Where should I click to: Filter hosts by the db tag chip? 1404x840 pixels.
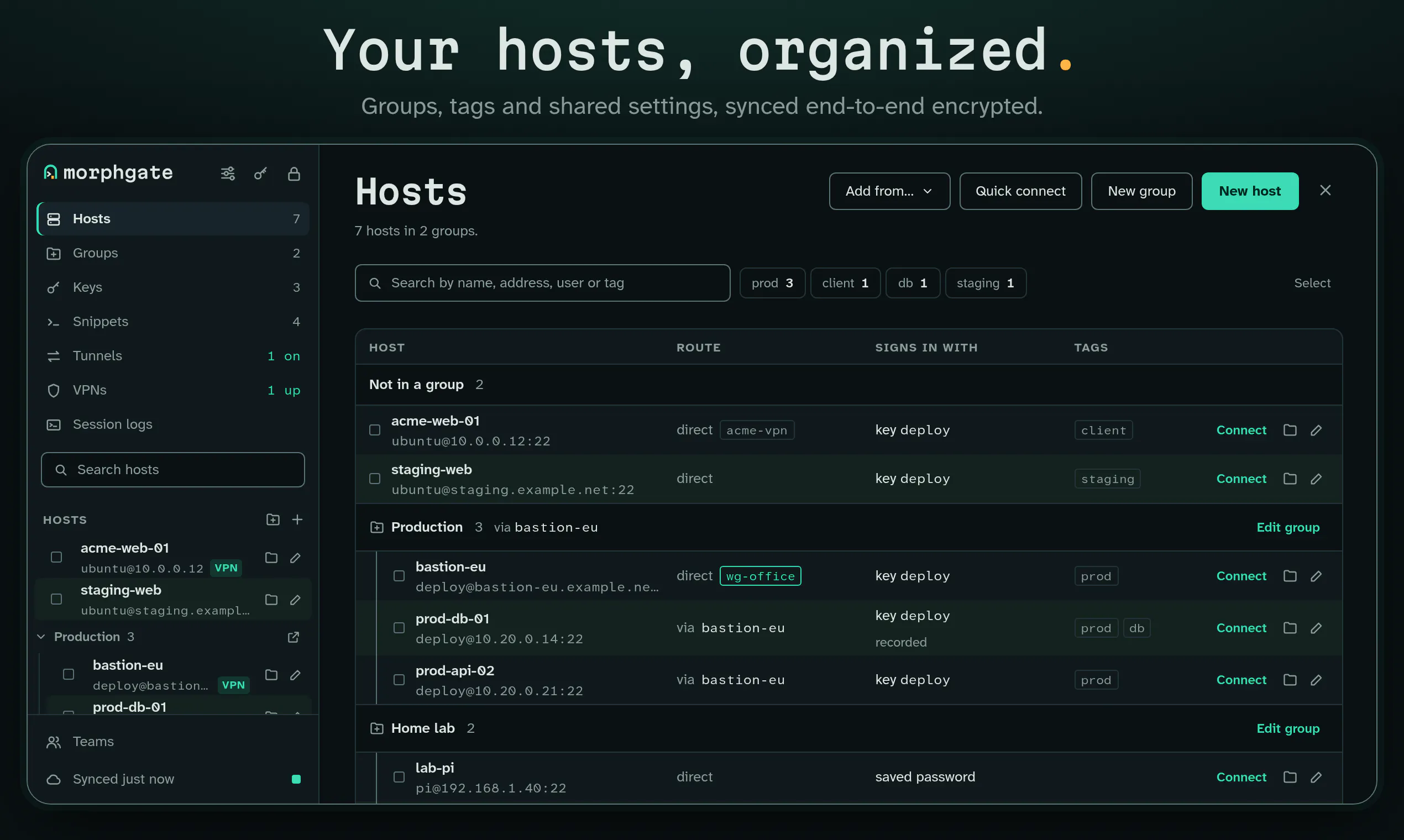pyautogui.click(x=913, y=283)
